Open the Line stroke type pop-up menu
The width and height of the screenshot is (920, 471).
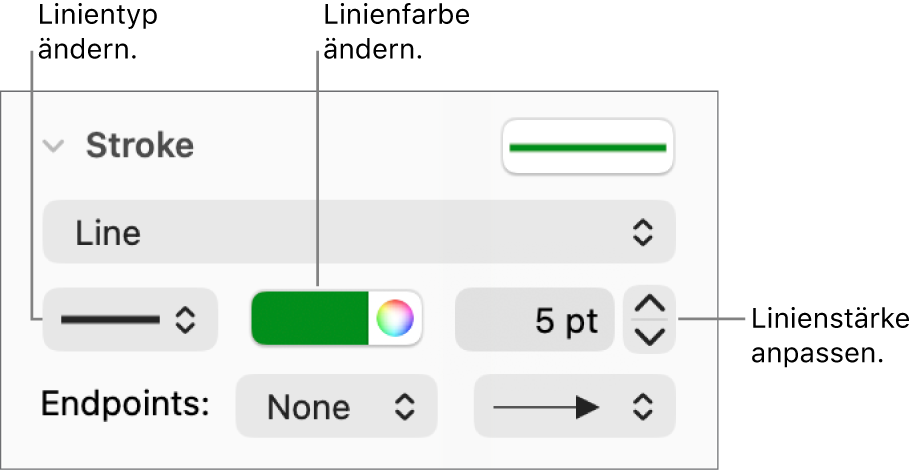pos(359,232)
